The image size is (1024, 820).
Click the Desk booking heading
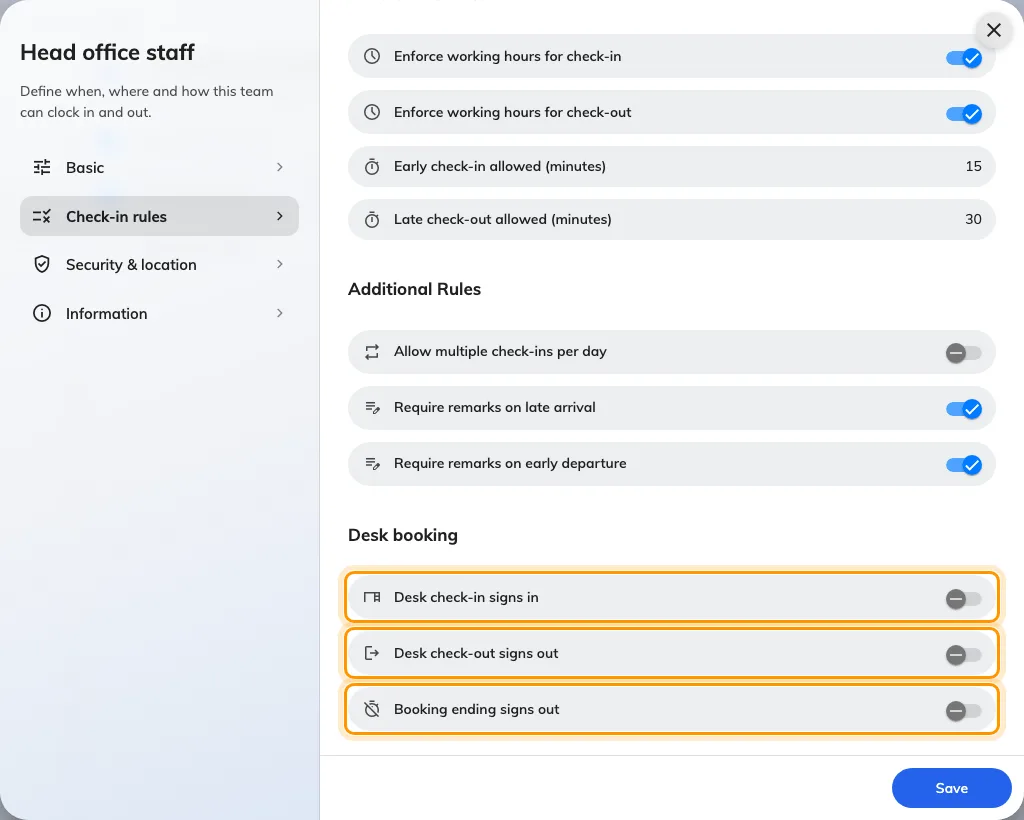(403, 535)
